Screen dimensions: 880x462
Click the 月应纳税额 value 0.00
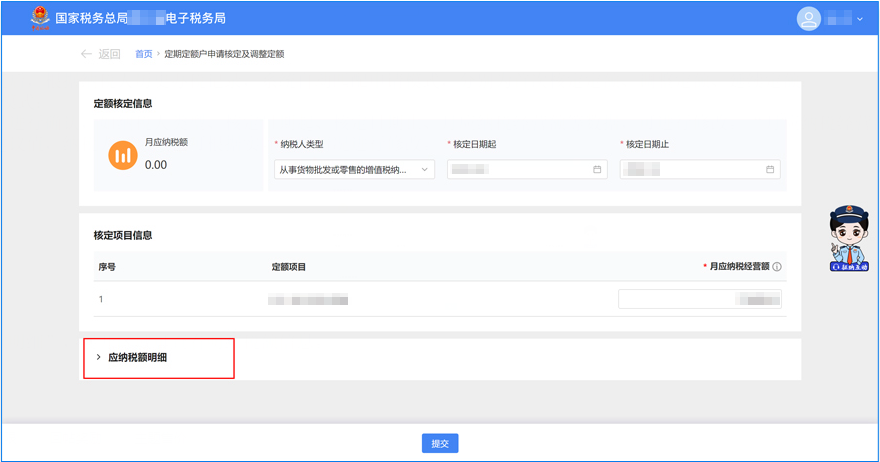tap(156, 165)
